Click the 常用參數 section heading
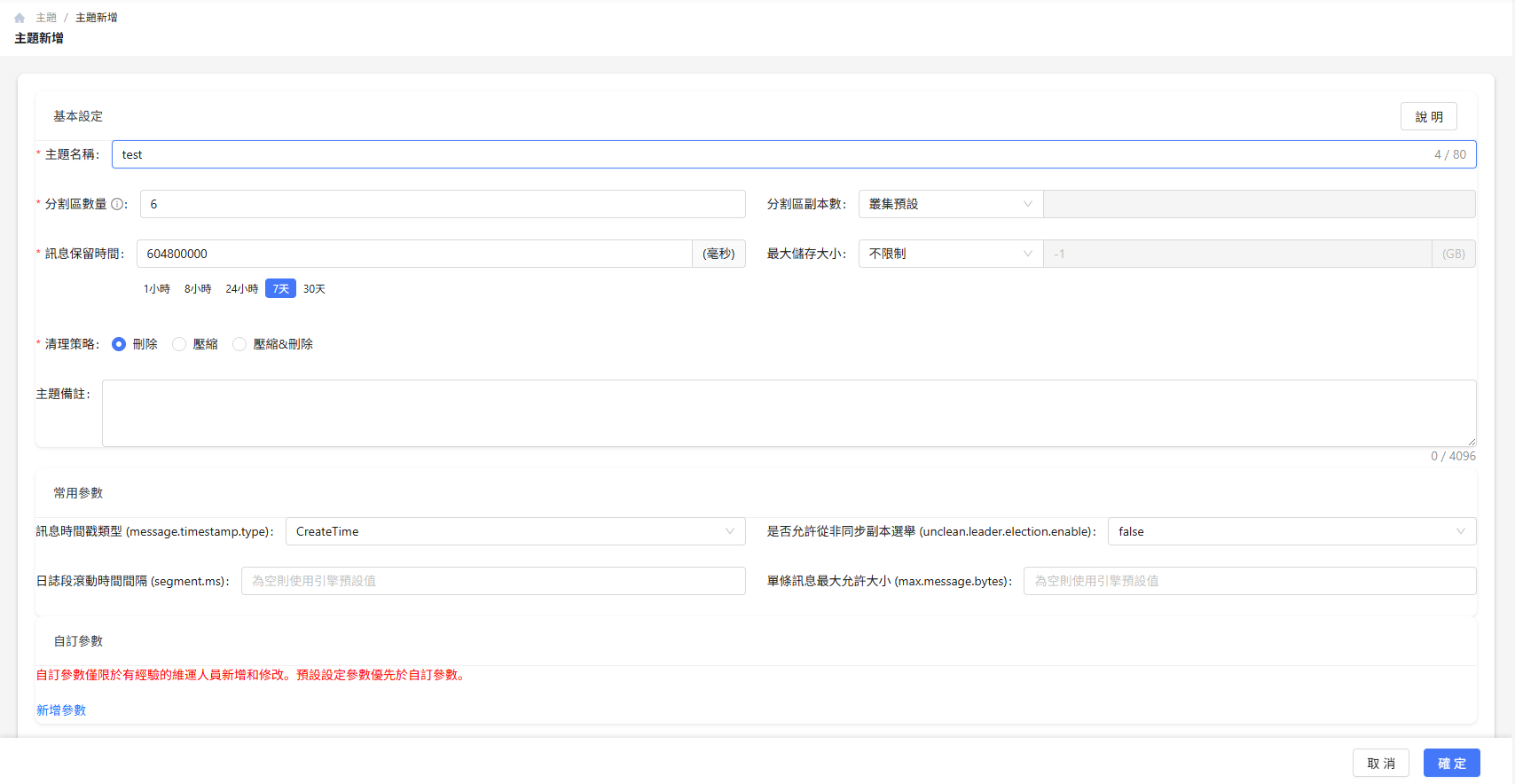Screen dimensions: 1515x784 78,493
